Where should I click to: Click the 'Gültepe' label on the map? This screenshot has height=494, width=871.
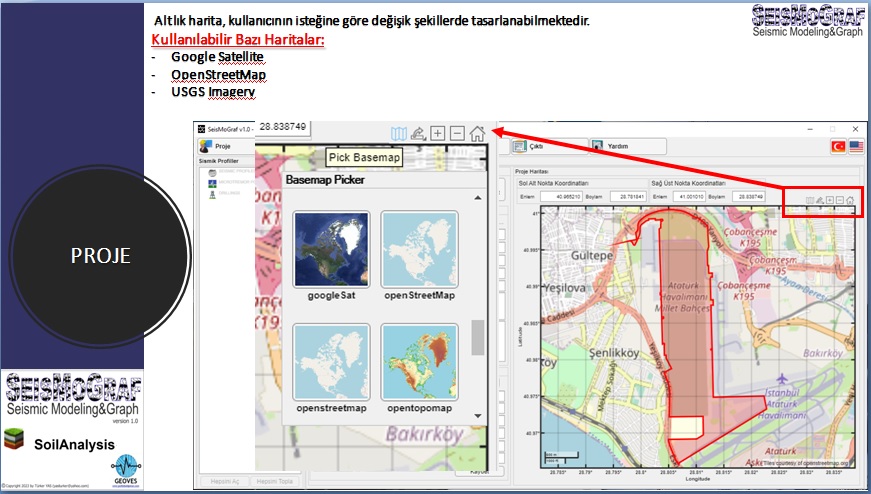[592, 256]
